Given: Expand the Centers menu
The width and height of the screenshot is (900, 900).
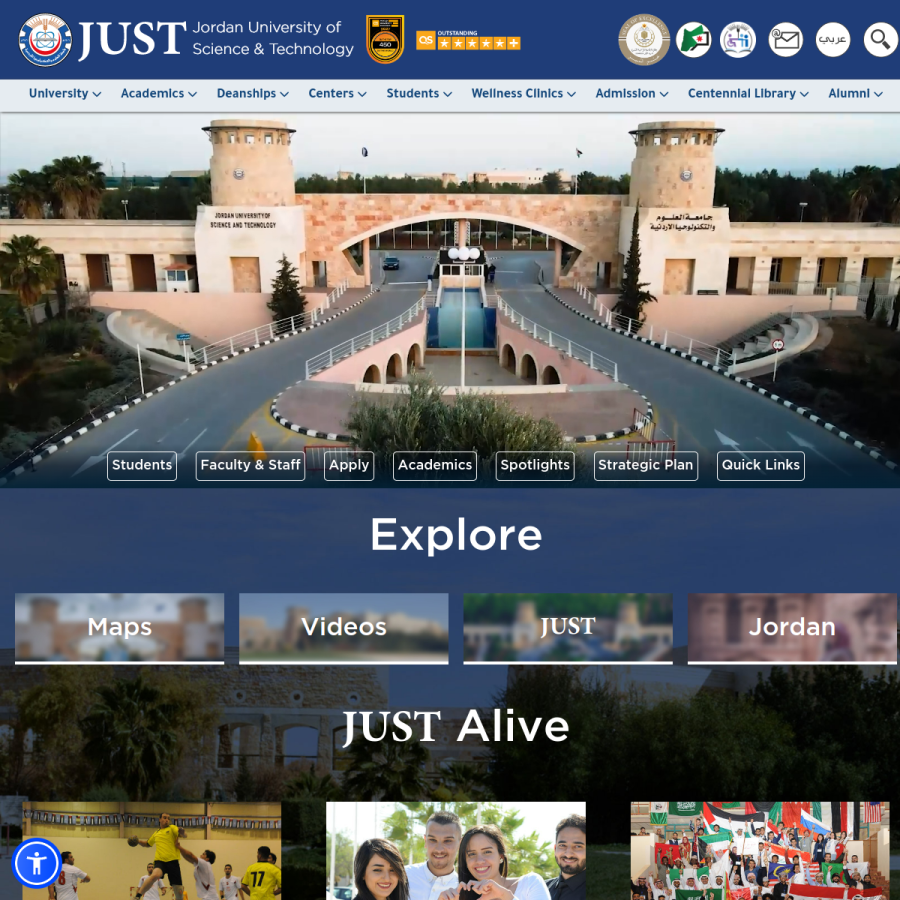Looking at the screenshot, I should tap(338, 94).
